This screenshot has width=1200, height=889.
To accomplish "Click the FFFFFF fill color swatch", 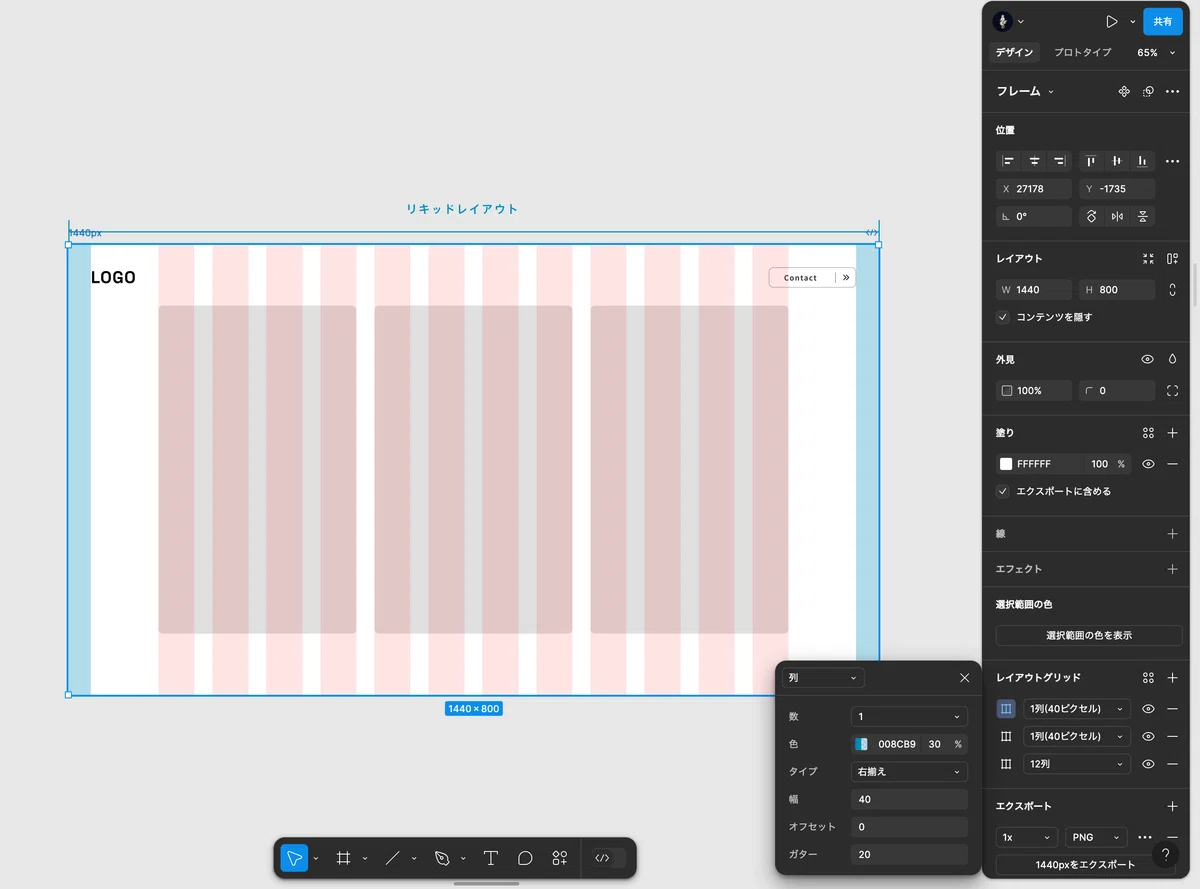I will pyautogui.click(x=1006, y=464).
